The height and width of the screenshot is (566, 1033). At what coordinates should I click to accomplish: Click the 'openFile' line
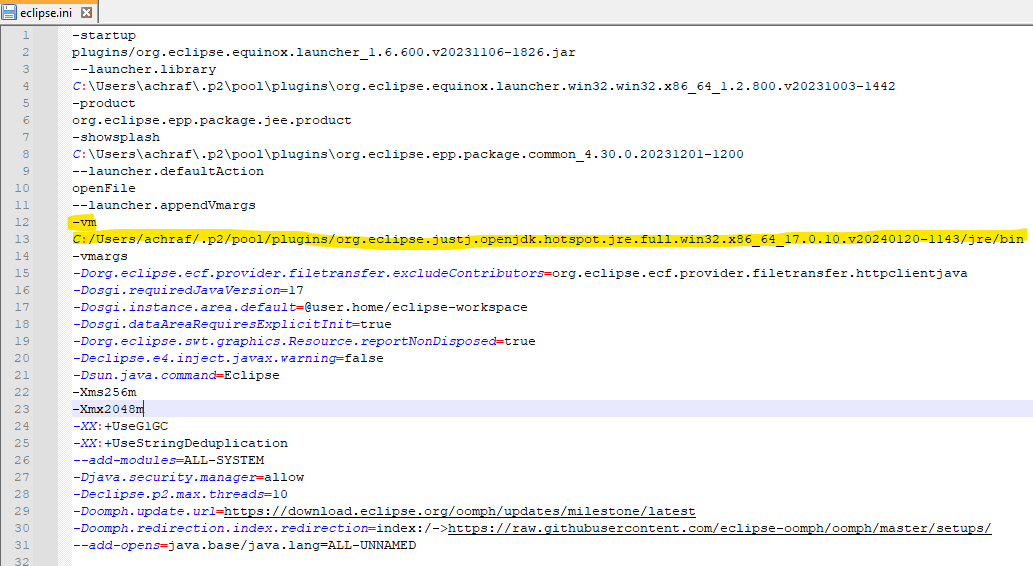coord(103,188)
